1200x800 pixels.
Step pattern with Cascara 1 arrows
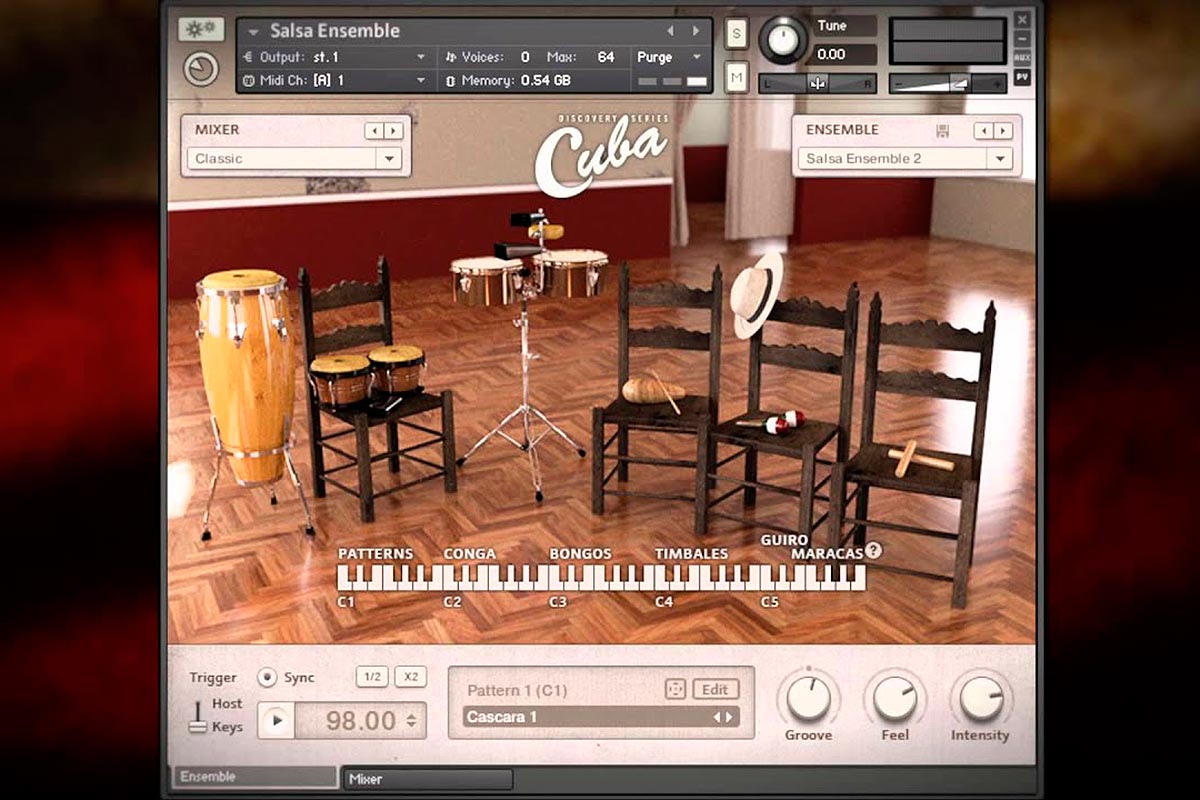tap(723, 717)
